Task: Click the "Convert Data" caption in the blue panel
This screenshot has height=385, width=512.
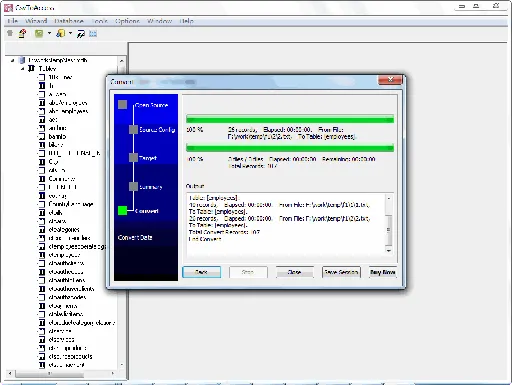Action: click(135, 237)
